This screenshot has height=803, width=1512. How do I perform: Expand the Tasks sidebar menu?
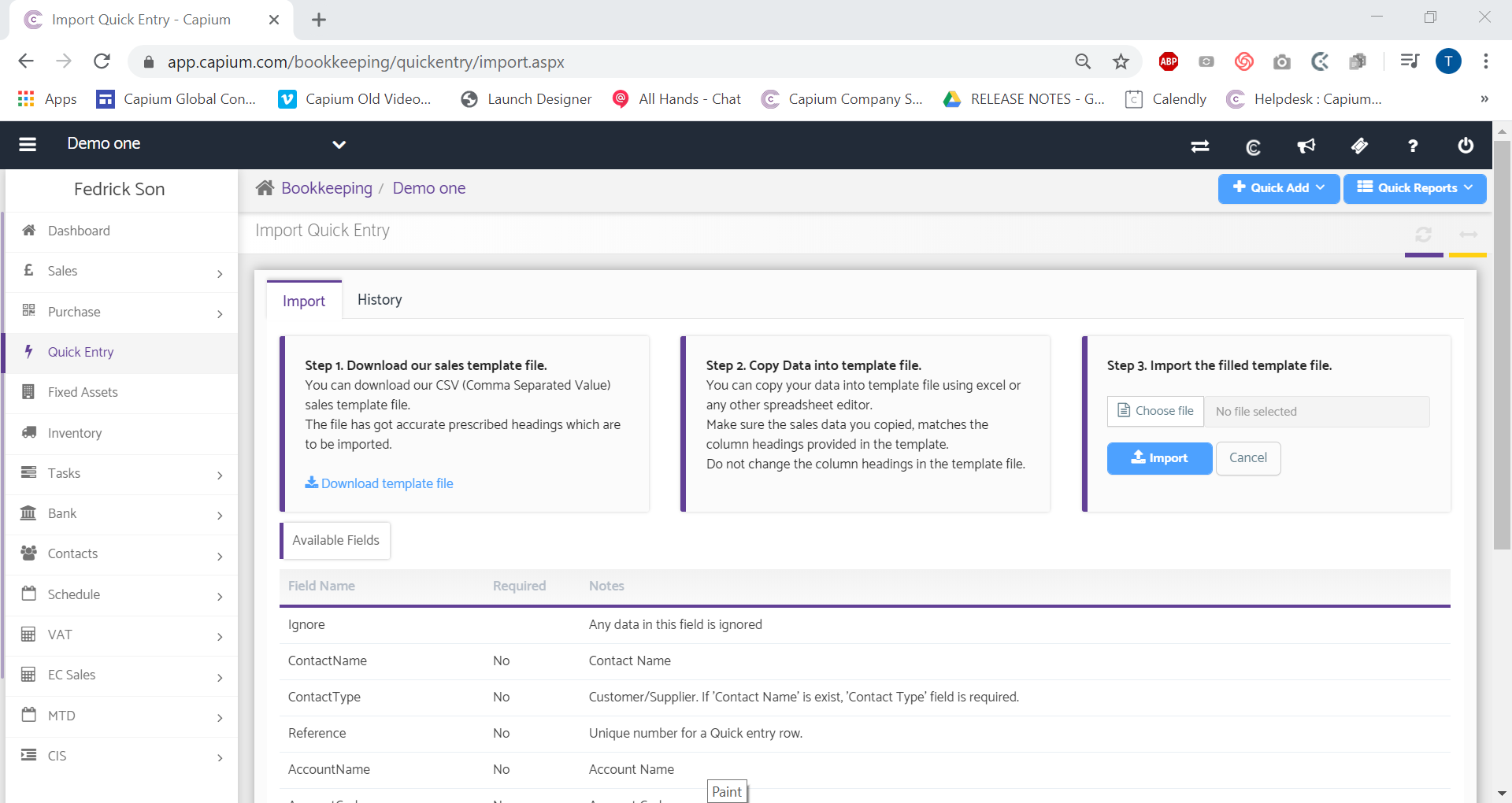point(122,474)
